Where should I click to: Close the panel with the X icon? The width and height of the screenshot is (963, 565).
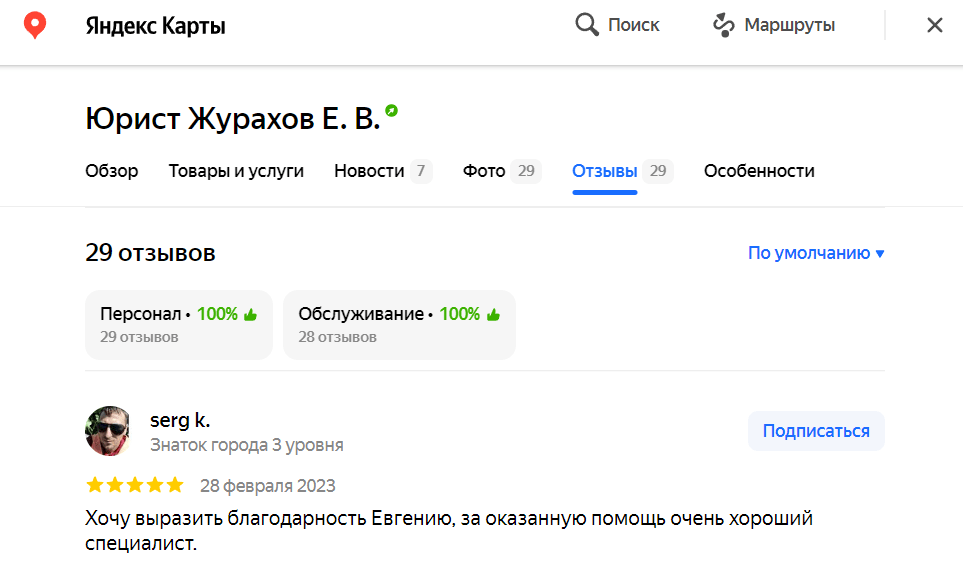(x=934, y=25)
